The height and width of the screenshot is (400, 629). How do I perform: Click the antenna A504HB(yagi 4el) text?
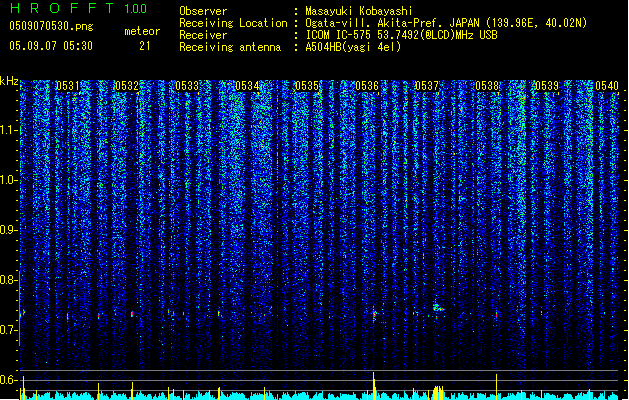click(353, 47)
